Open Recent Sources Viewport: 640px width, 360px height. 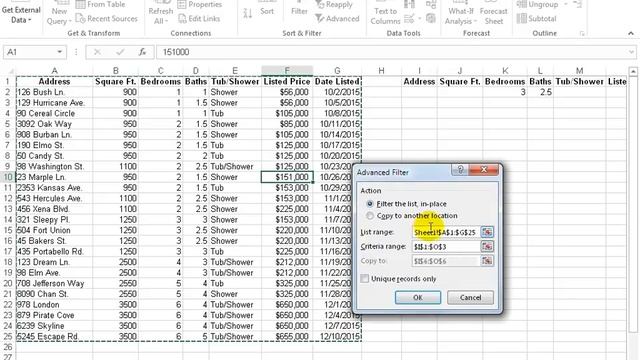107,18
